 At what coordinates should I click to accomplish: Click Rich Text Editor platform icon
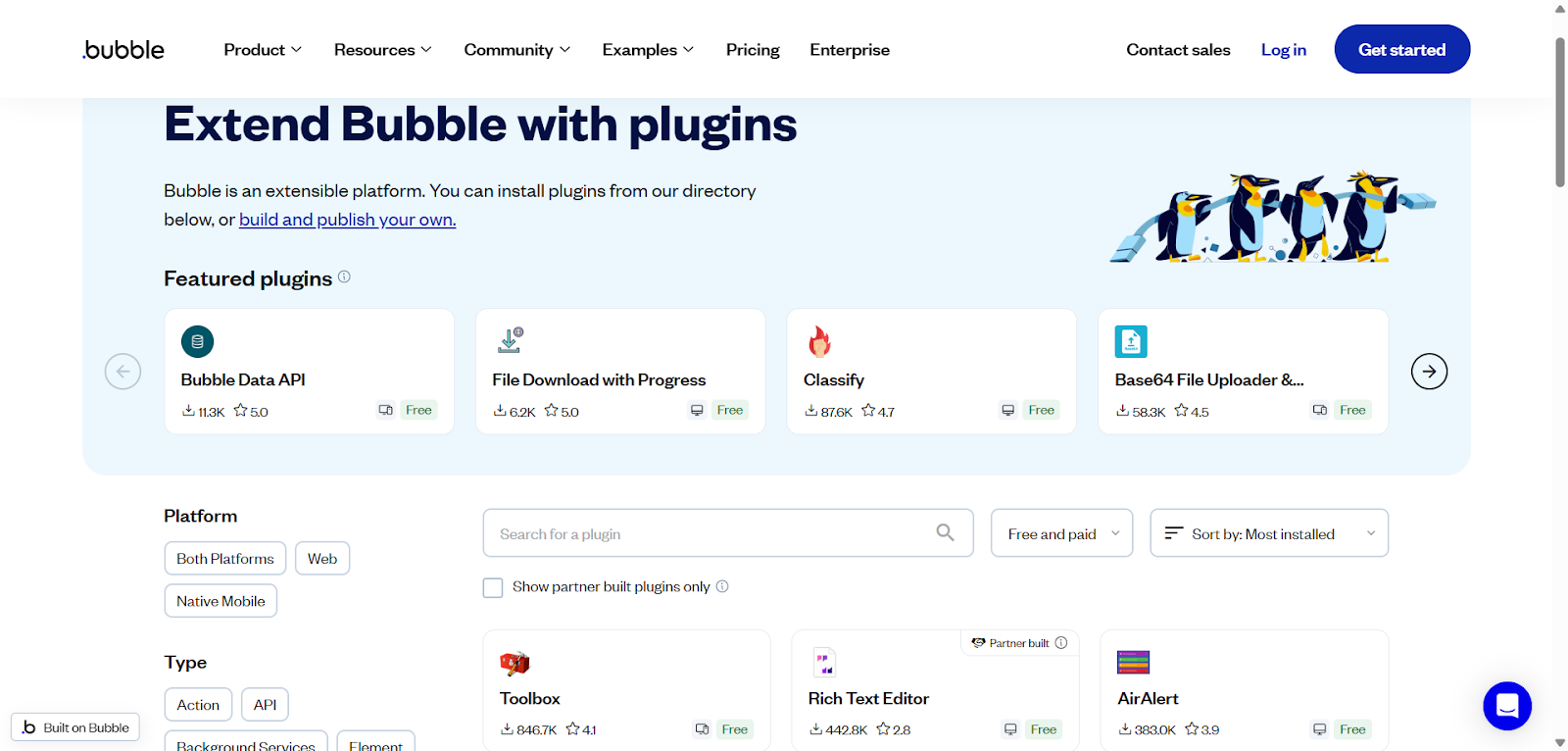(1010, 728)
